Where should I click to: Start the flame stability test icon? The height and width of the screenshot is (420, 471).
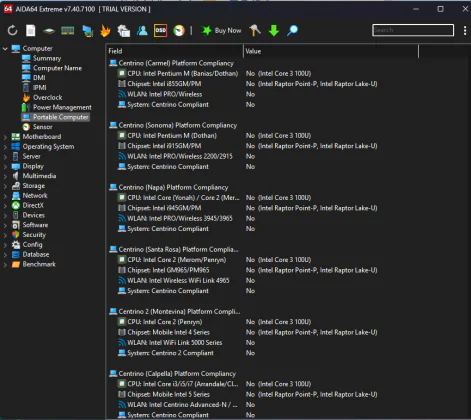click(x=105, y=31)
